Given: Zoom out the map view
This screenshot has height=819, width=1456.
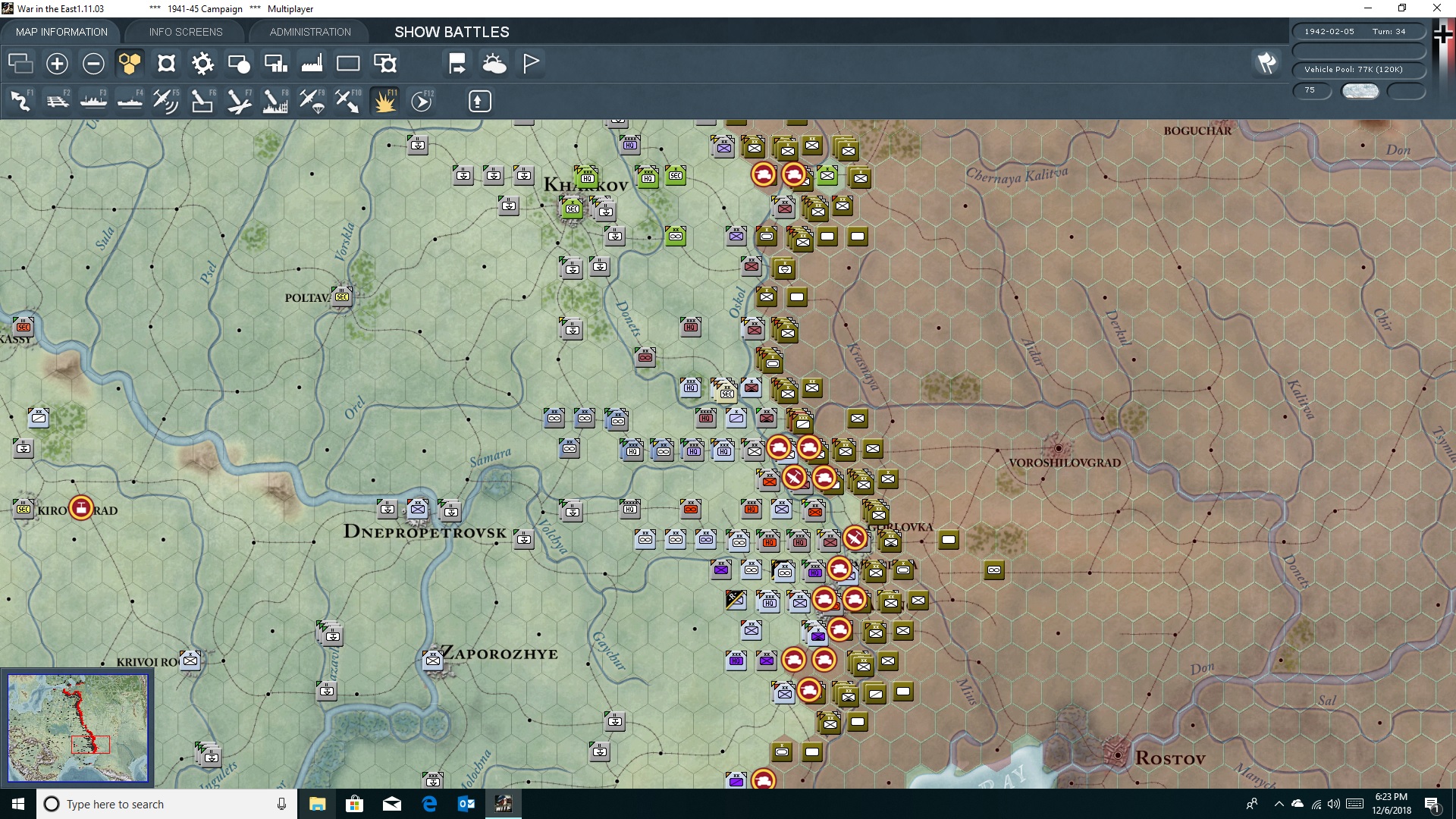Looking at the screenshot, I should click(x=93, y=64).
